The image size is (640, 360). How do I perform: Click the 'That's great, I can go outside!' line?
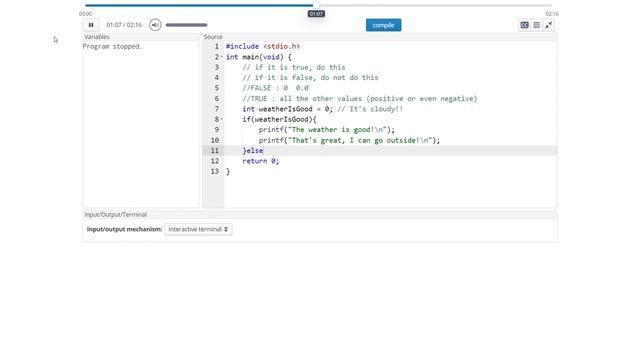click(x=349, y=140)
